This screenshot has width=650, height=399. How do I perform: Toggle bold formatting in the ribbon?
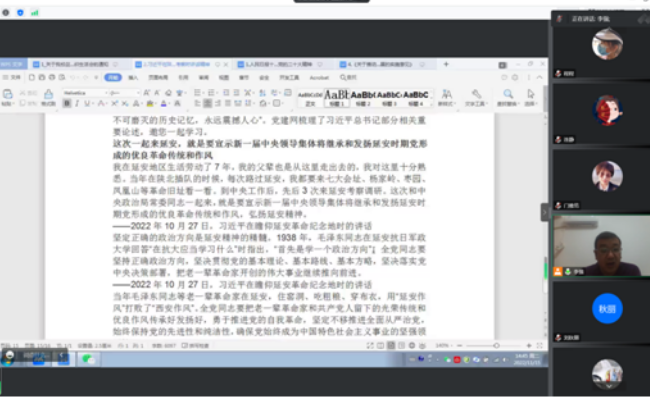pos(67,103)
